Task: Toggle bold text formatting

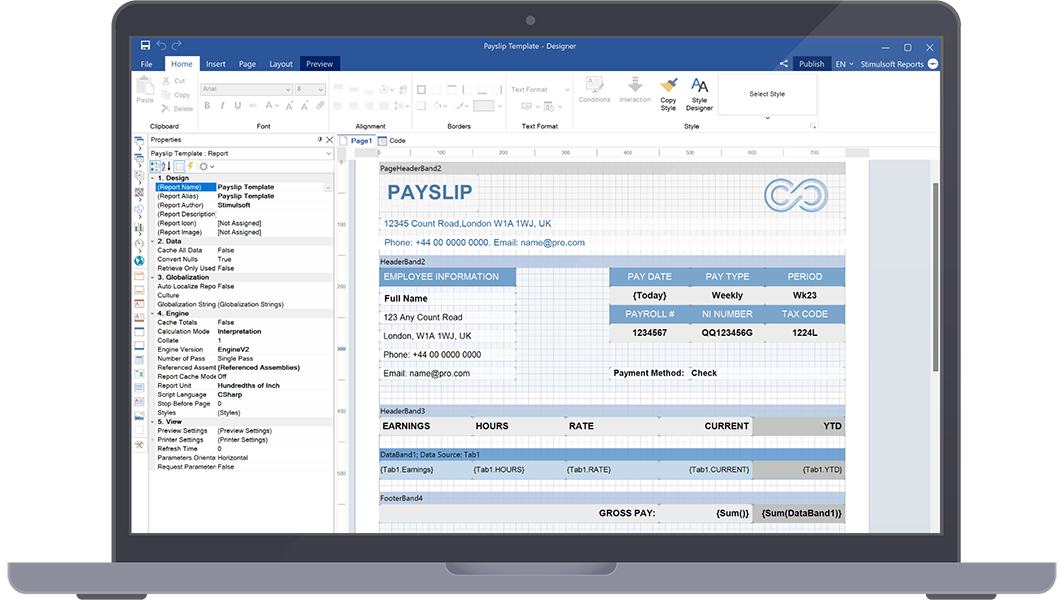Action: click(x=207, y=106)
